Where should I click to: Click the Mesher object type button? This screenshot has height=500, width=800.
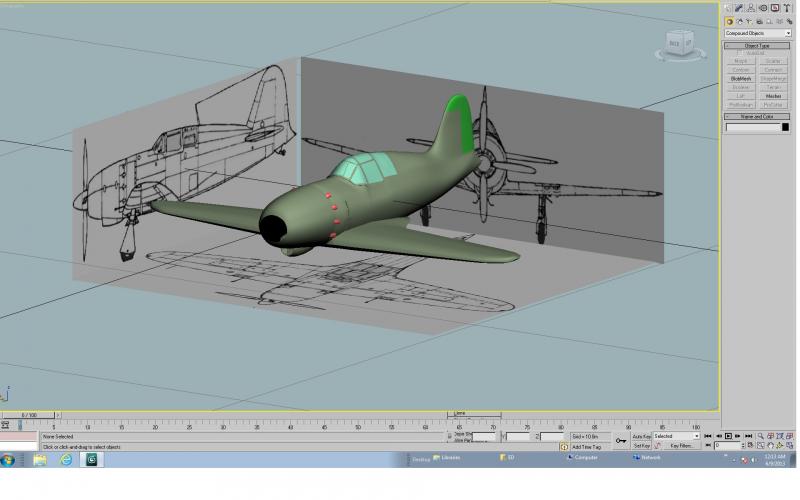pos(773,96)
